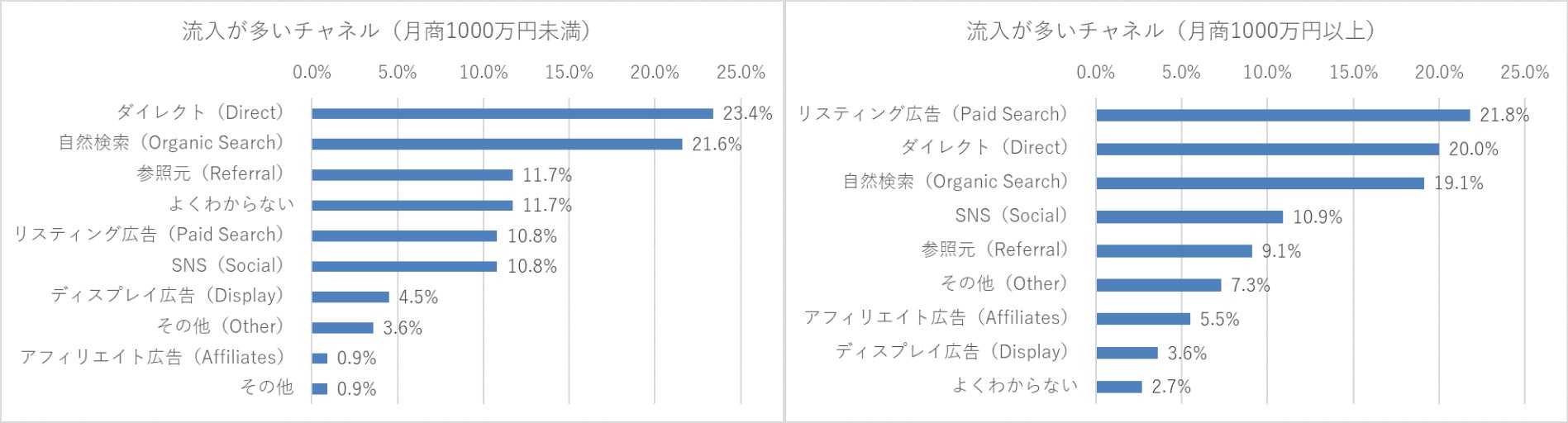Click the Display 3.6% bar in right chart
1568x423 pixels.
[x=1127, y=353]
